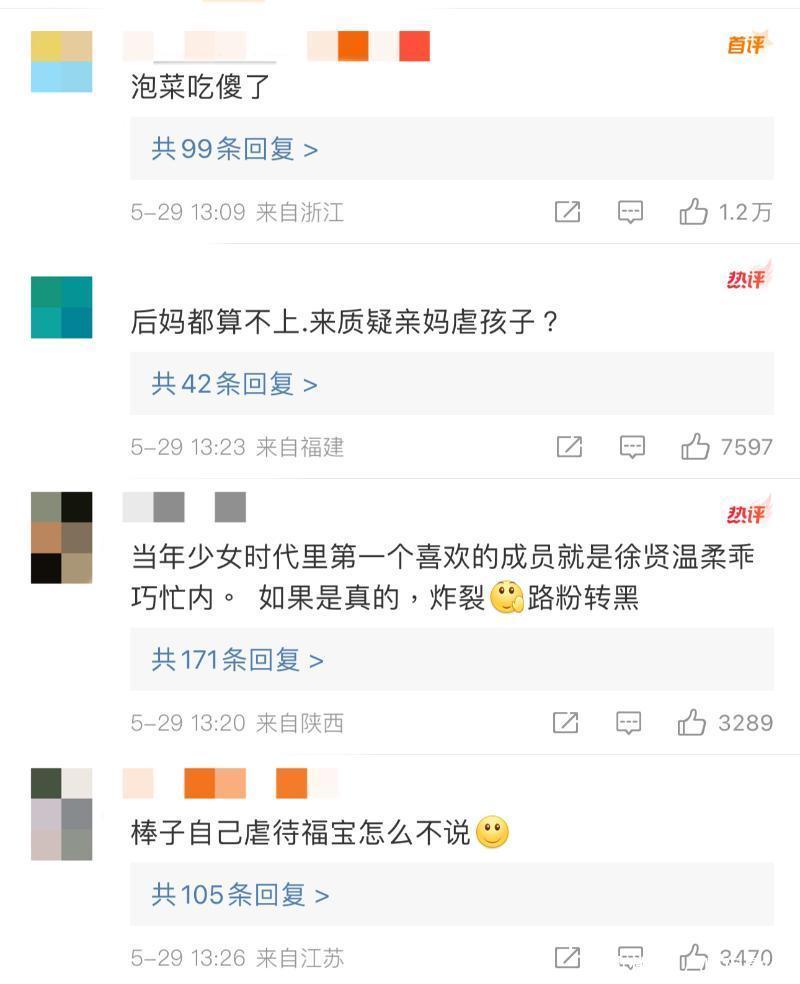Open first commenter's yellow-blue avatar
The image size is (800, 984).
point(61,62)
